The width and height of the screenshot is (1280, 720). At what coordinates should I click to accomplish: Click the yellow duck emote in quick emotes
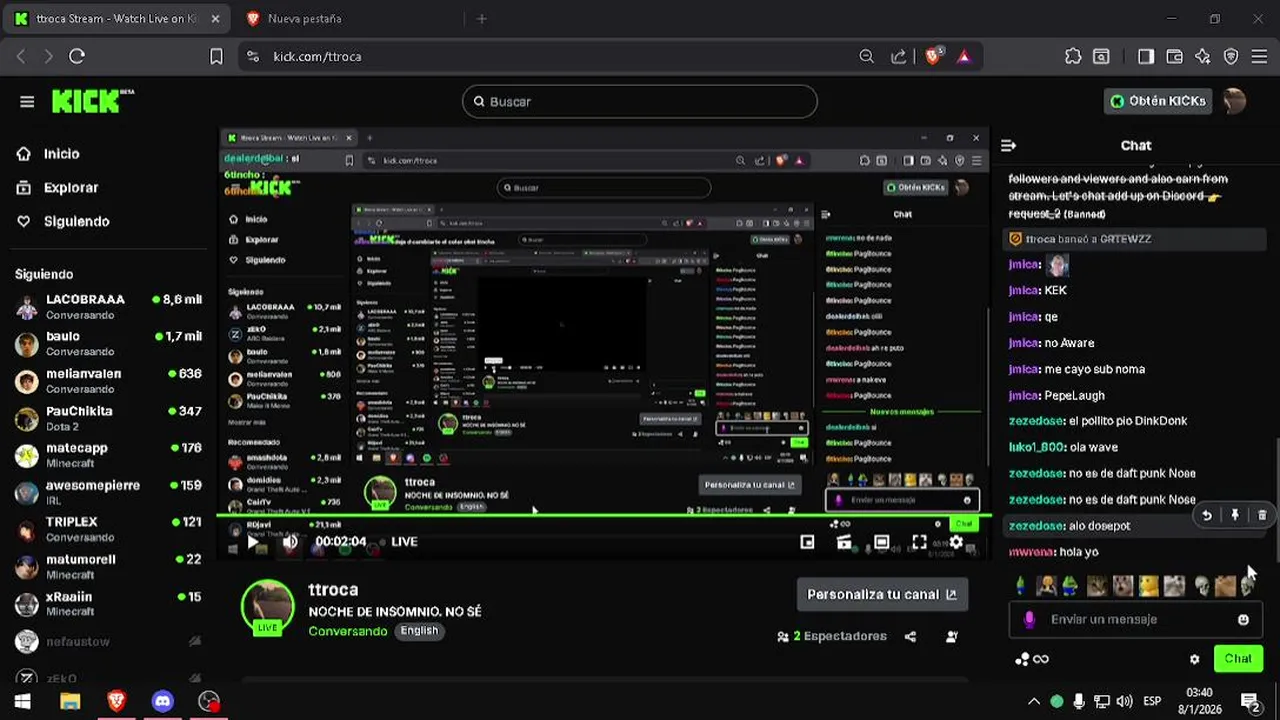[1148, 586]
